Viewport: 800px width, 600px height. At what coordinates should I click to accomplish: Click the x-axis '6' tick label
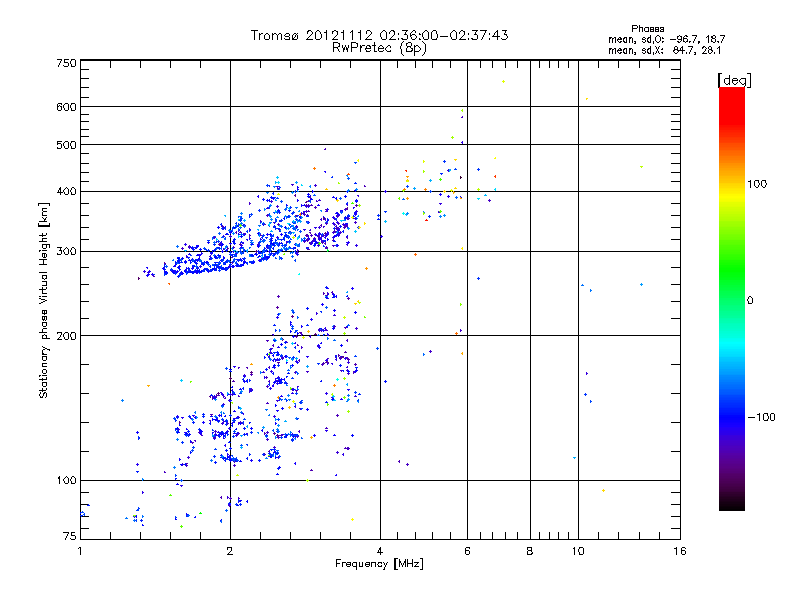(x=467, y=551)
